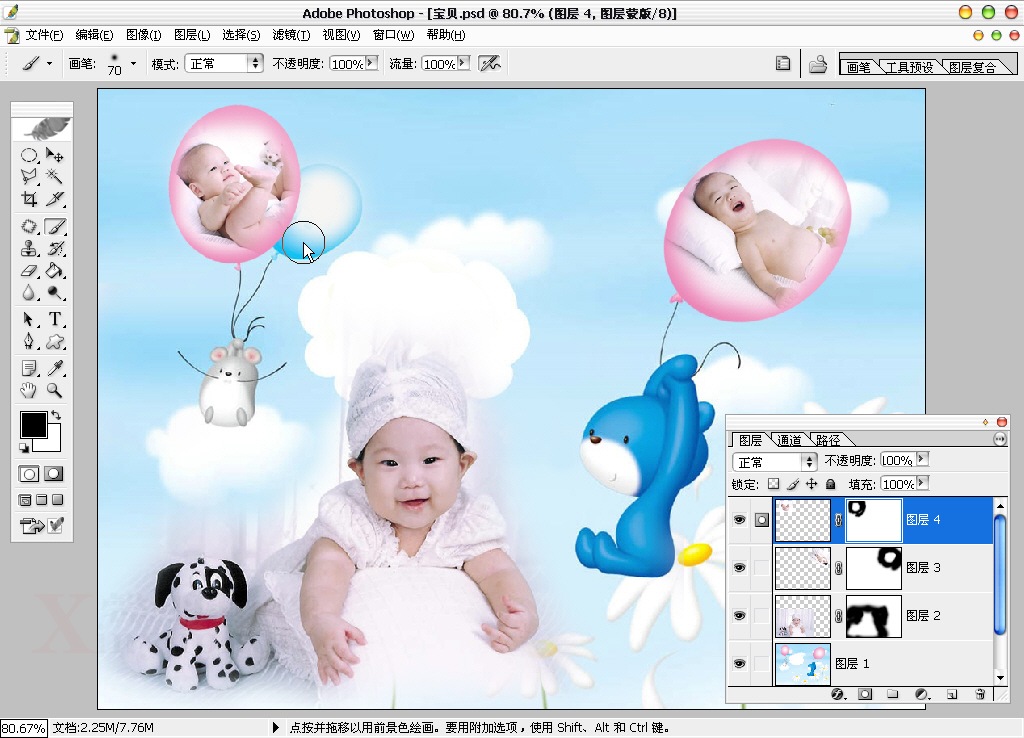Viewport: 1024px width, 738px height.
Task: Select the Paint Bucket tool
Action: coord(55,270)
